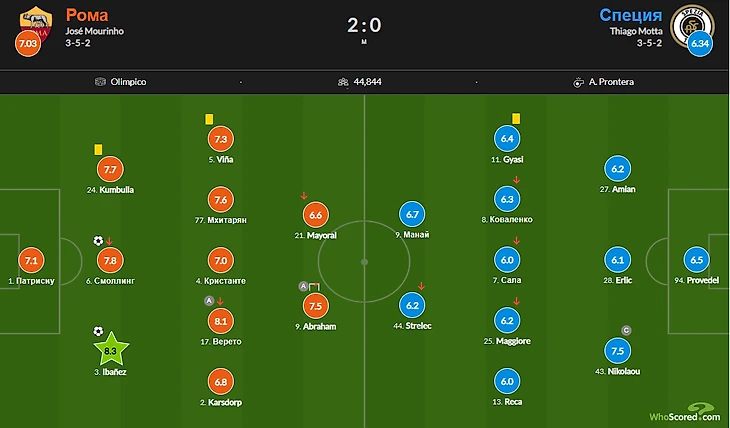The image size is (730, 428).
Task: Open Ibañez's star rating 8.3
Action: pyautogui.click(x=111, y=351)
